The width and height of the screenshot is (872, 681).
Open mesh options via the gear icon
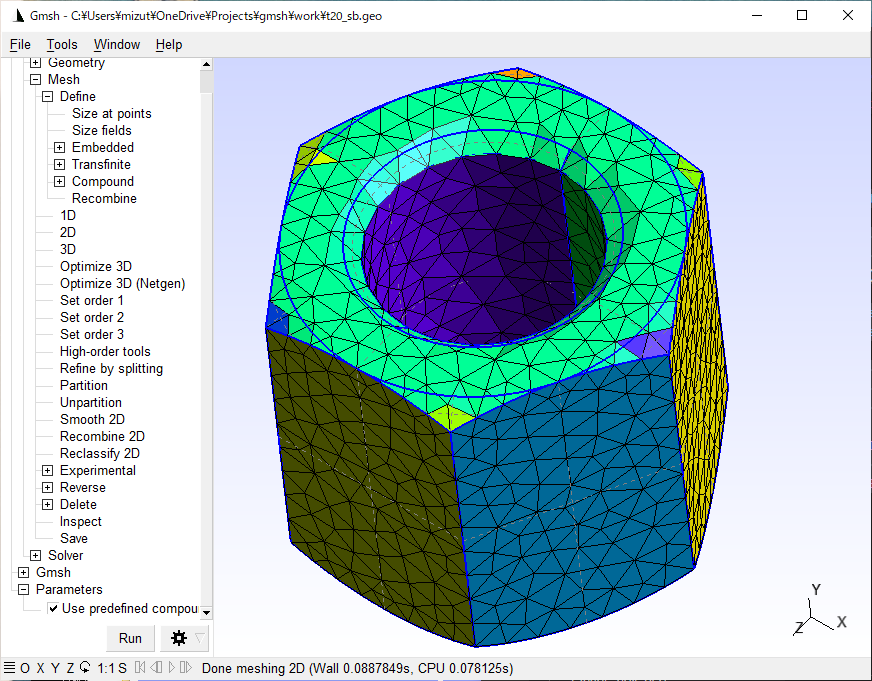coord(180,638)
